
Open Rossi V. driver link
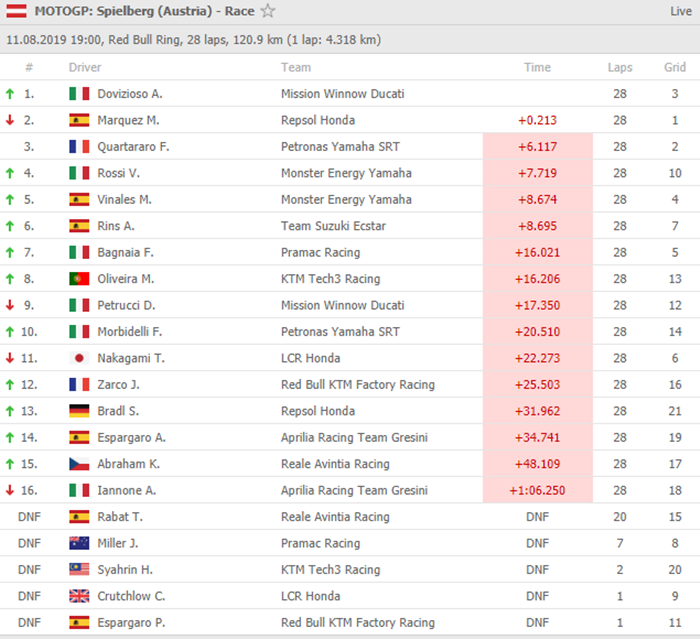[122, 173]
